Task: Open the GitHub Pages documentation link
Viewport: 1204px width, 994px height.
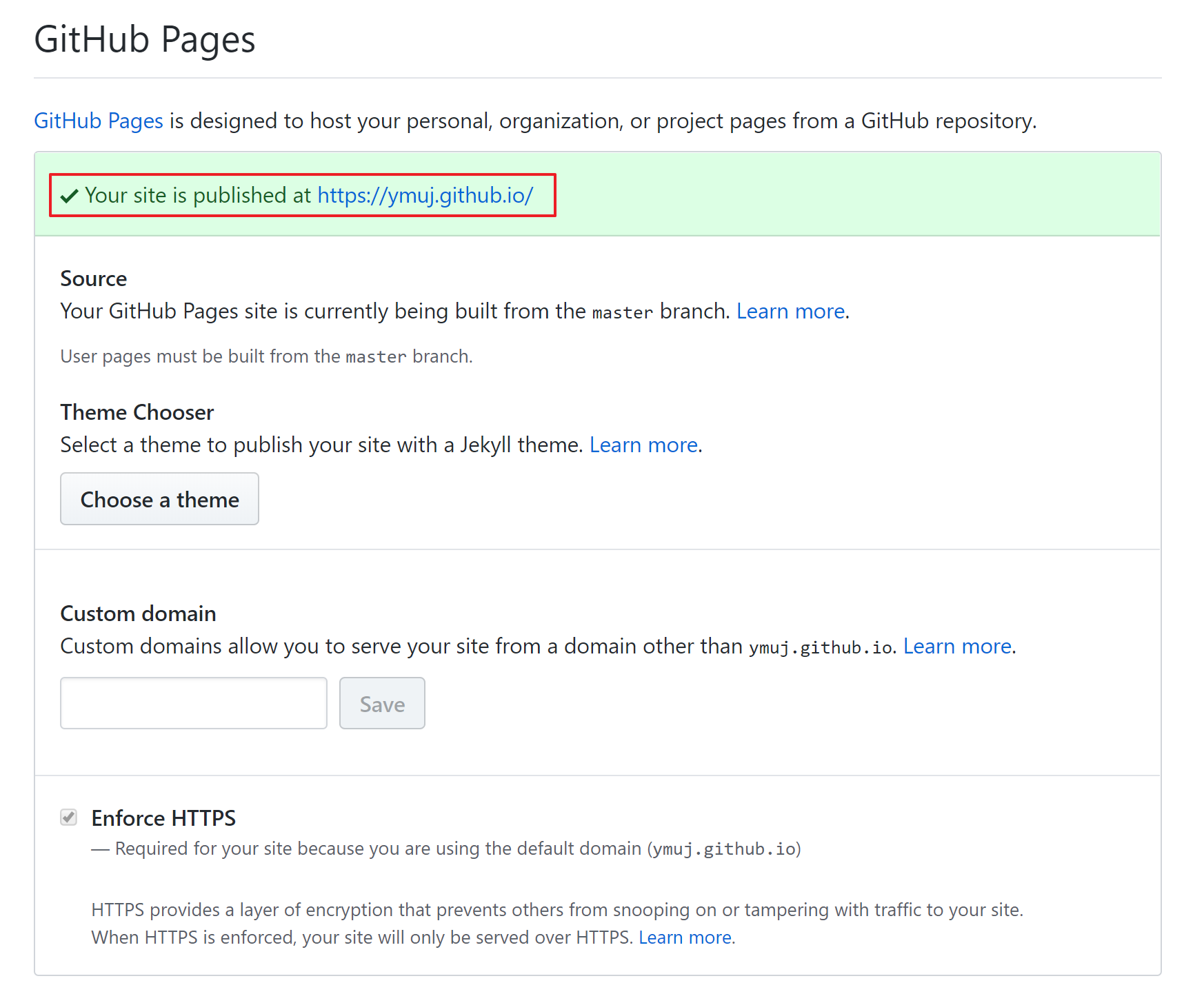Action: (99, 121)
